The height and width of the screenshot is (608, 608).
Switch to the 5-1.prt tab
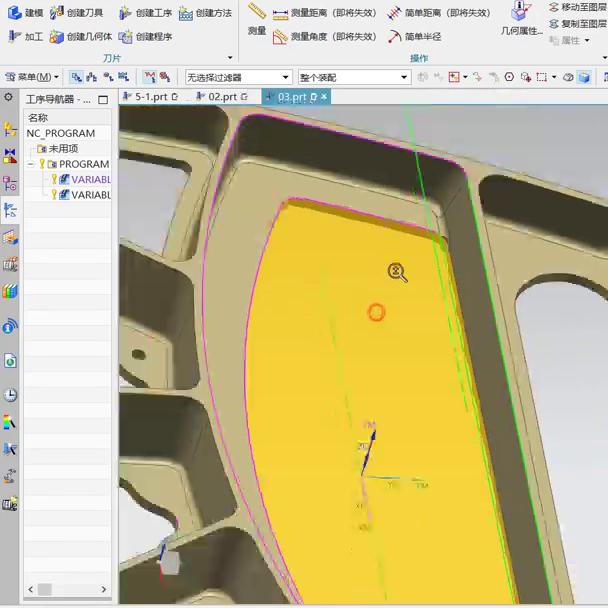tap(150, 97)
